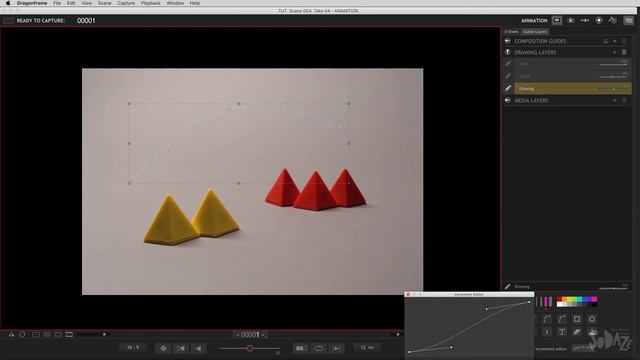The height and width of the screenshot is (360, 640).
Task: Open the Playback menu
Action: 151,3
